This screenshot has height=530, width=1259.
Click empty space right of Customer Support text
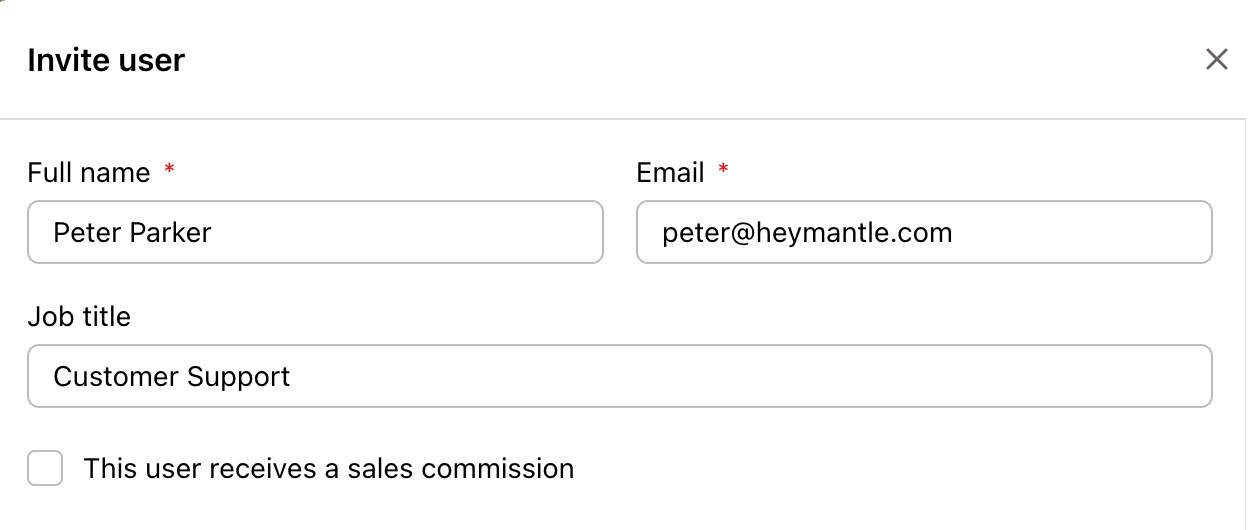click(750, 377)
